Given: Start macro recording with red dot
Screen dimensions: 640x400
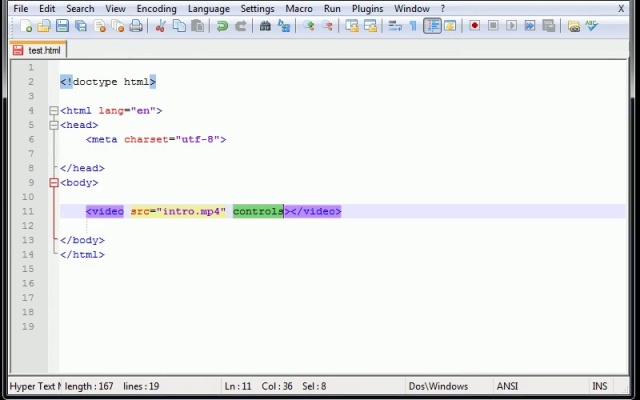Looking at the screenshot, I should coord(474,26).
